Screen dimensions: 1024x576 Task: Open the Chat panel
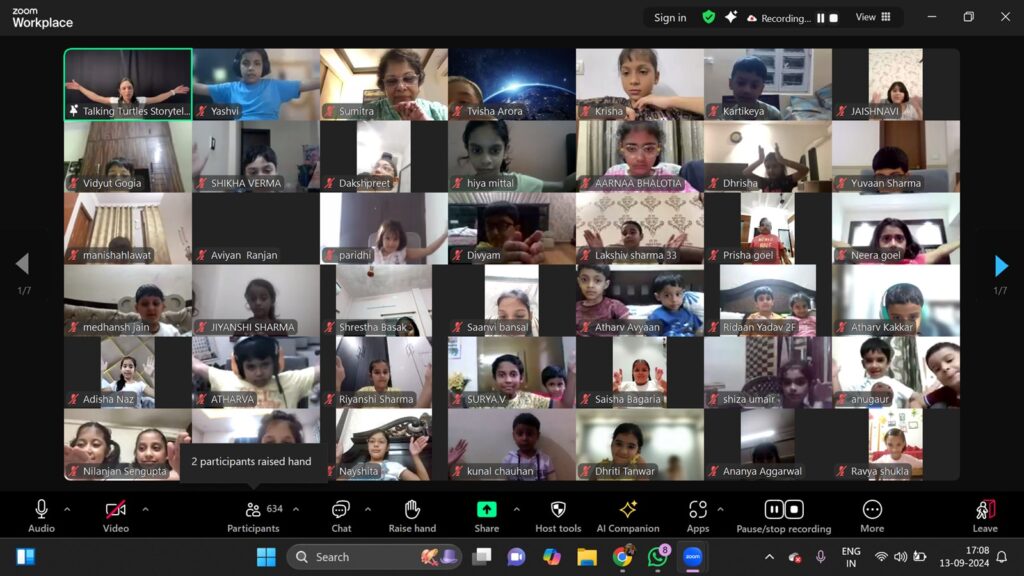click(x=341, y=516)
